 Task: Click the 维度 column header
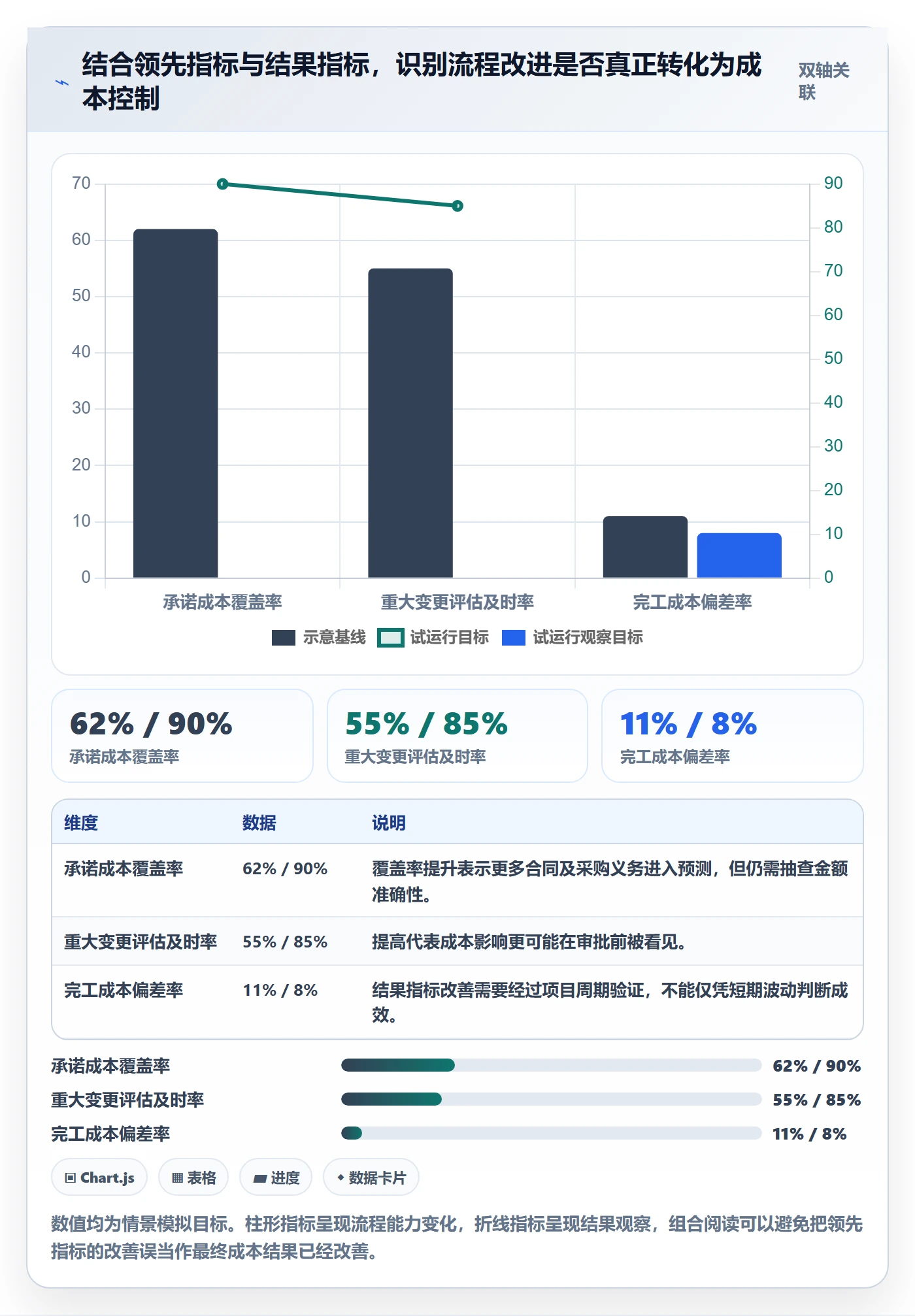(81, 823)
